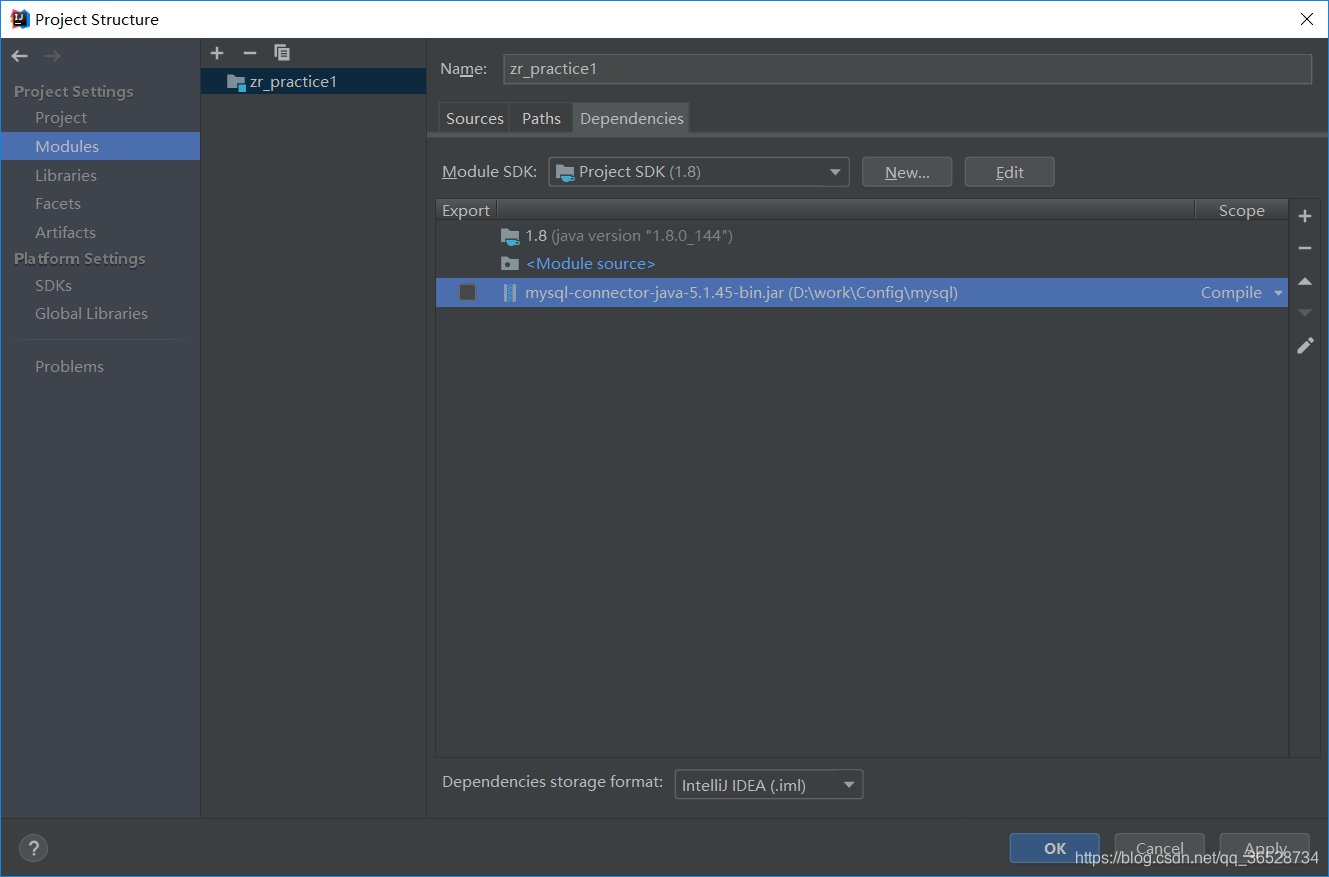This screenshot has width=1329, height=877.
Task: Open help question mark button
Action: [33, 849]
